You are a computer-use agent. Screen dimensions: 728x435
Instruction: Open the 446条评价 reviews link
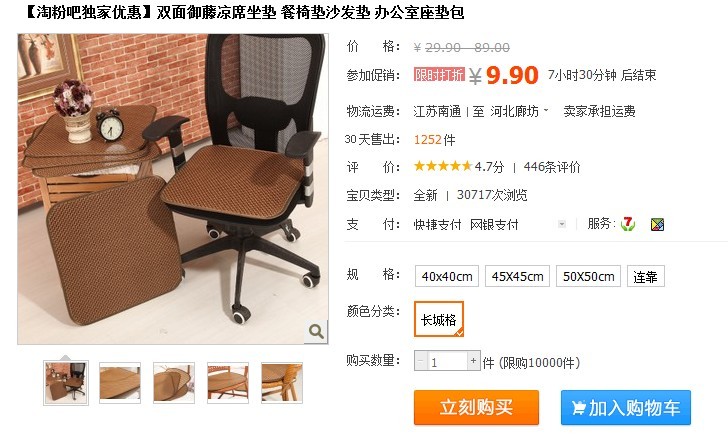(x=552, y=167)
